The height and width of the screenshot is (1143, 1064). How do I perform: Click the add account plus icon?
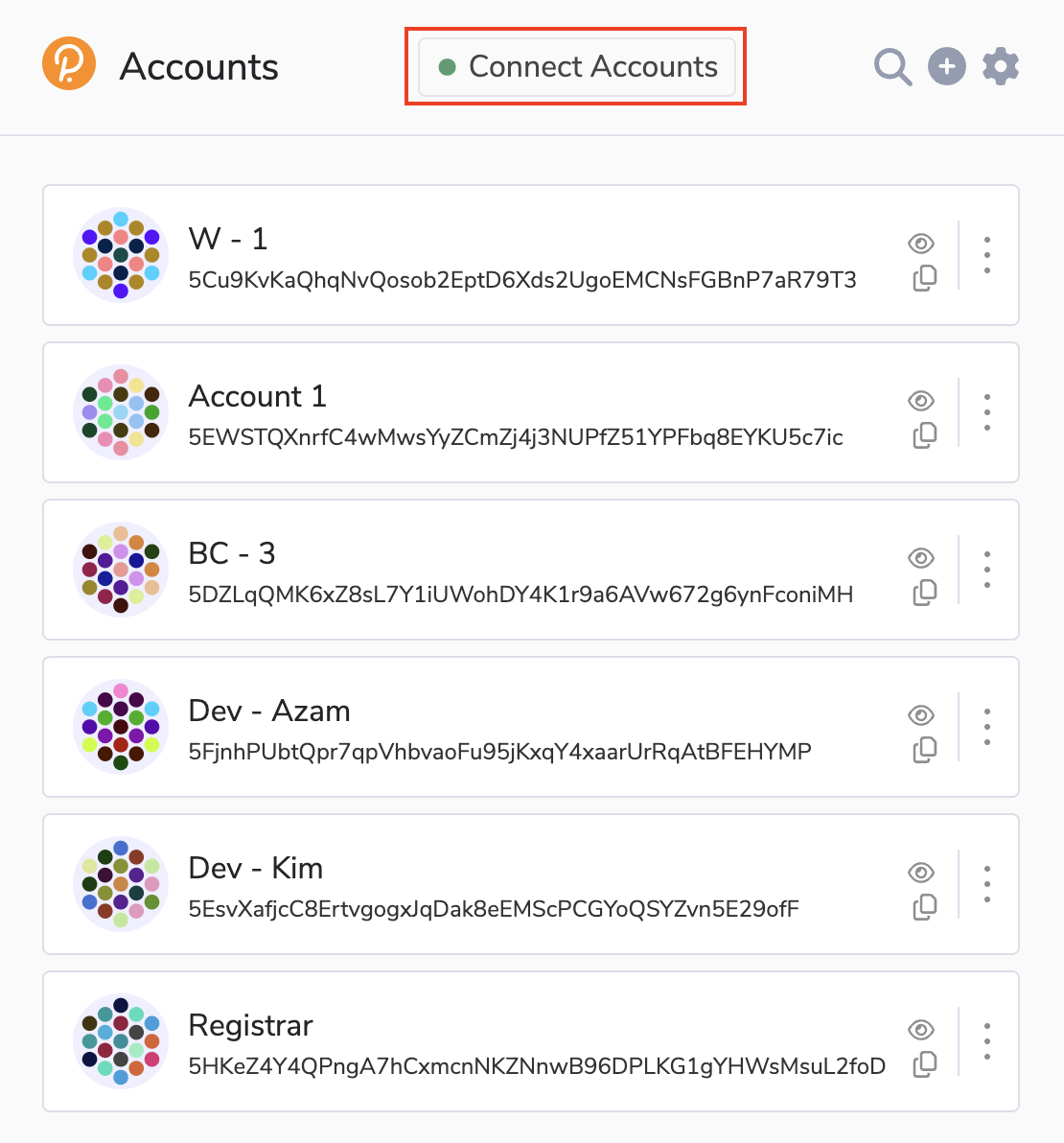[947, 66]
